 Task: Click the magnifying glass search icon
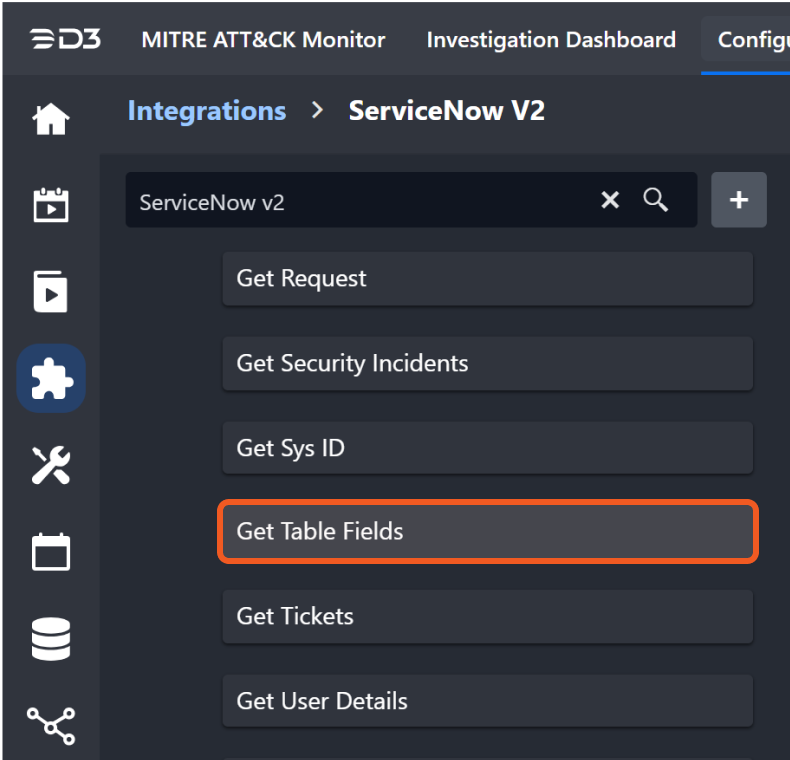[656, 200]
